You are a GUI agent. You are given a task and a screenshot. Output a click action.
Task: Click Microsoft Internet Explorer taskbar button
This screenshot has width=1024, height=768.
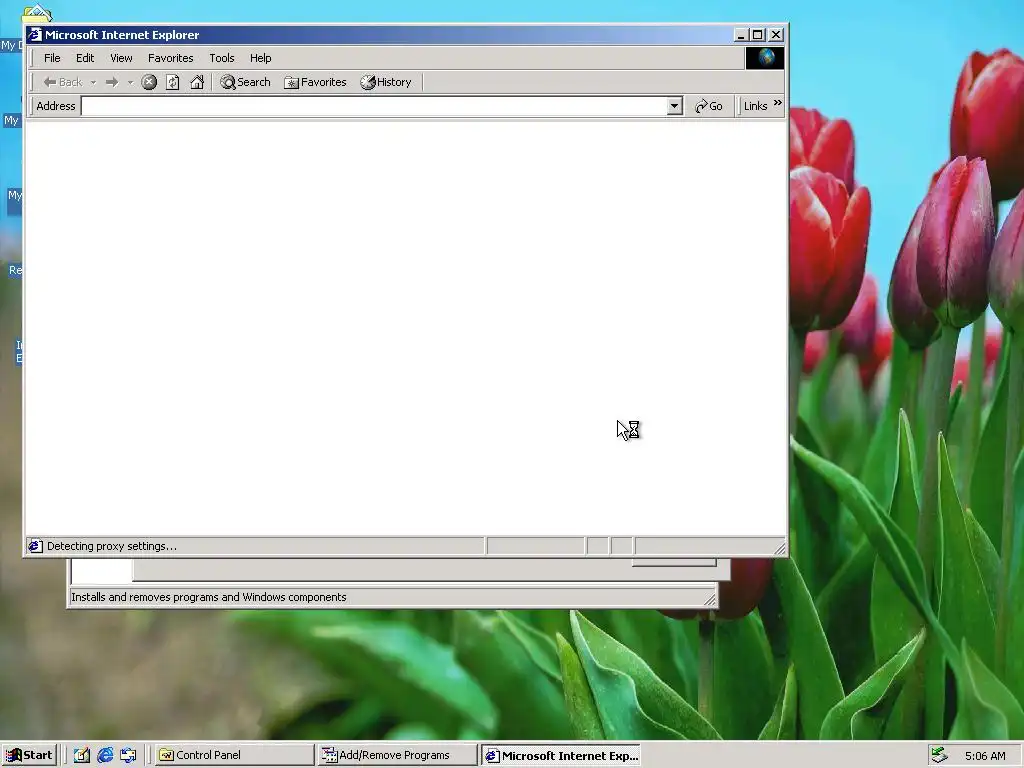point(561,755)
